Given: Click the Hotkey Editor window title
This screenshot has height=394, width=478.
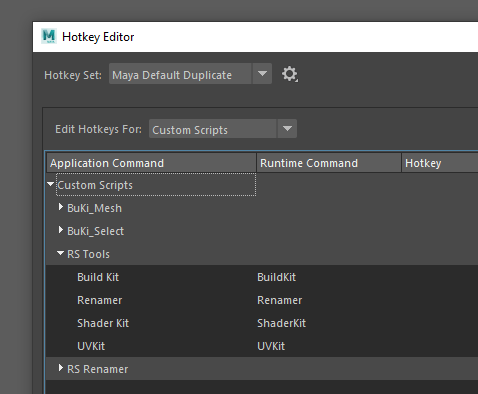Looking at the screenshot, I should pyautogui.click(x=98, y=37).
